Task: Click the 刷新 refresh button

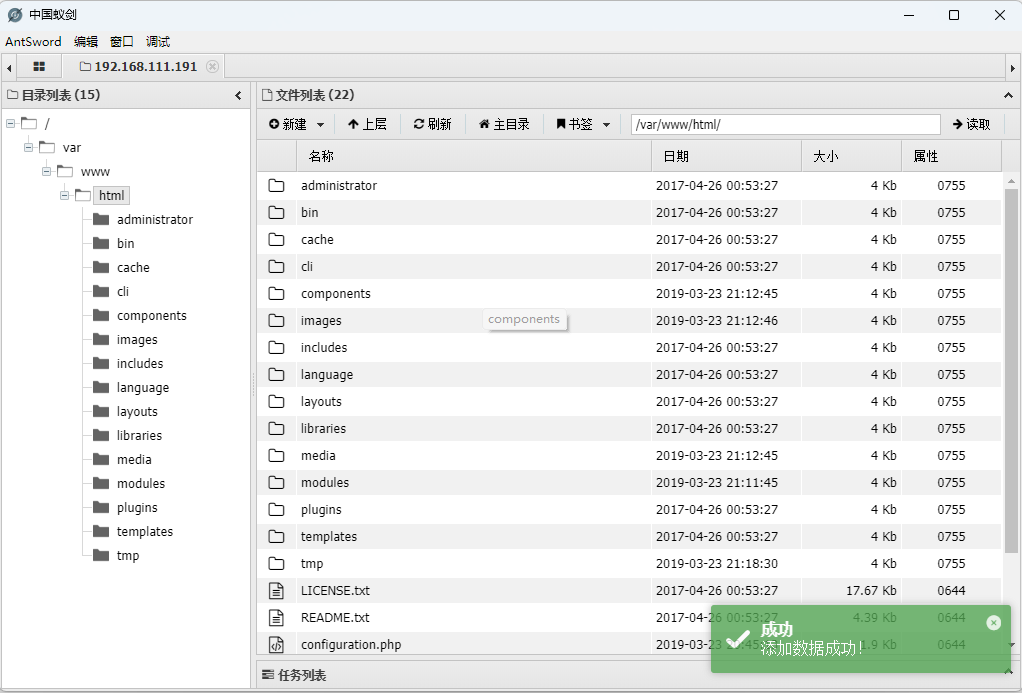Action: [432, 125]
